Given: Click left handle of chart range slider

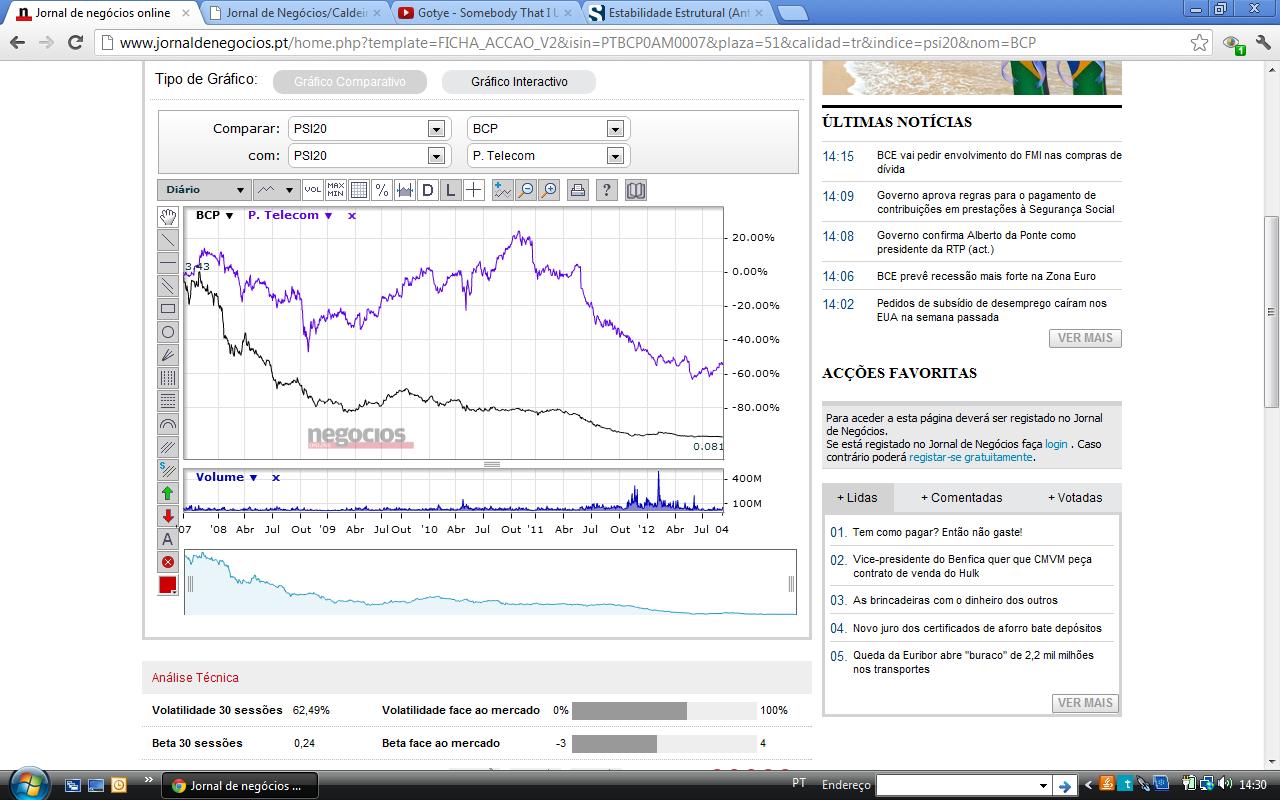Looking at the screenshot, I should (x=190, y=583).
